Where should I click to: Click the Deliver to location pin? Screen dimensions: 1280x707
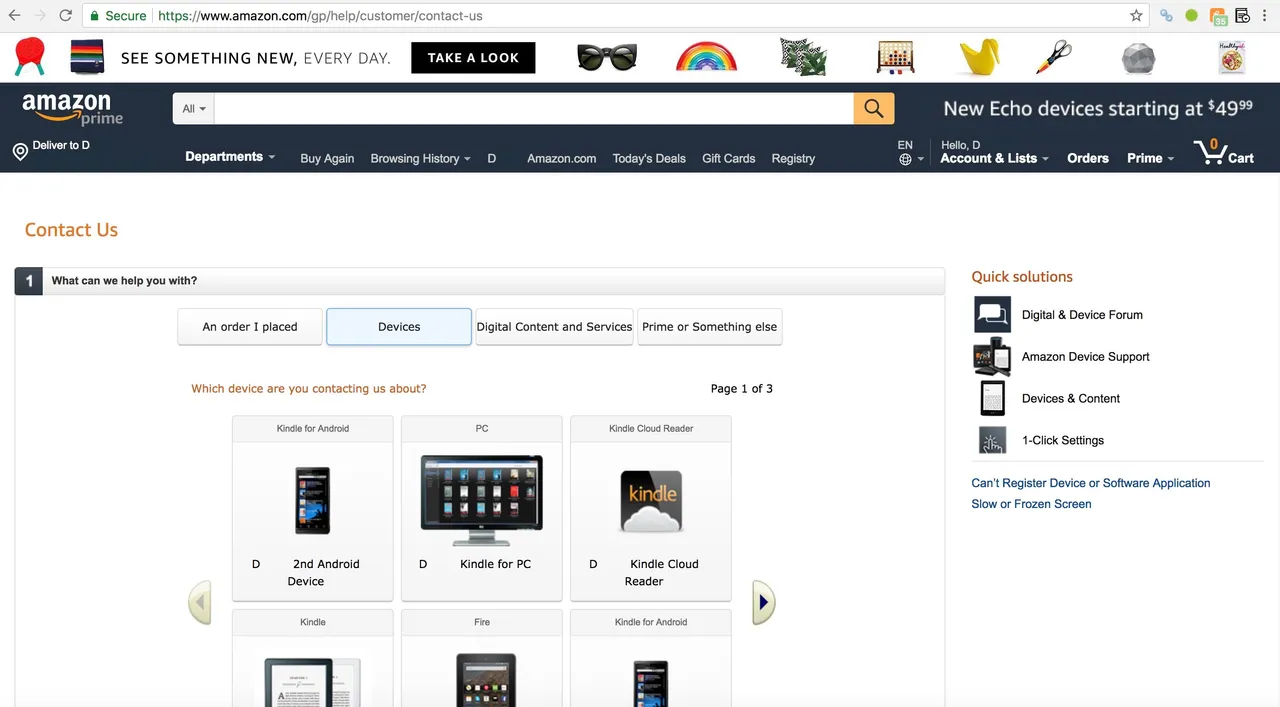tap(20, 151)
